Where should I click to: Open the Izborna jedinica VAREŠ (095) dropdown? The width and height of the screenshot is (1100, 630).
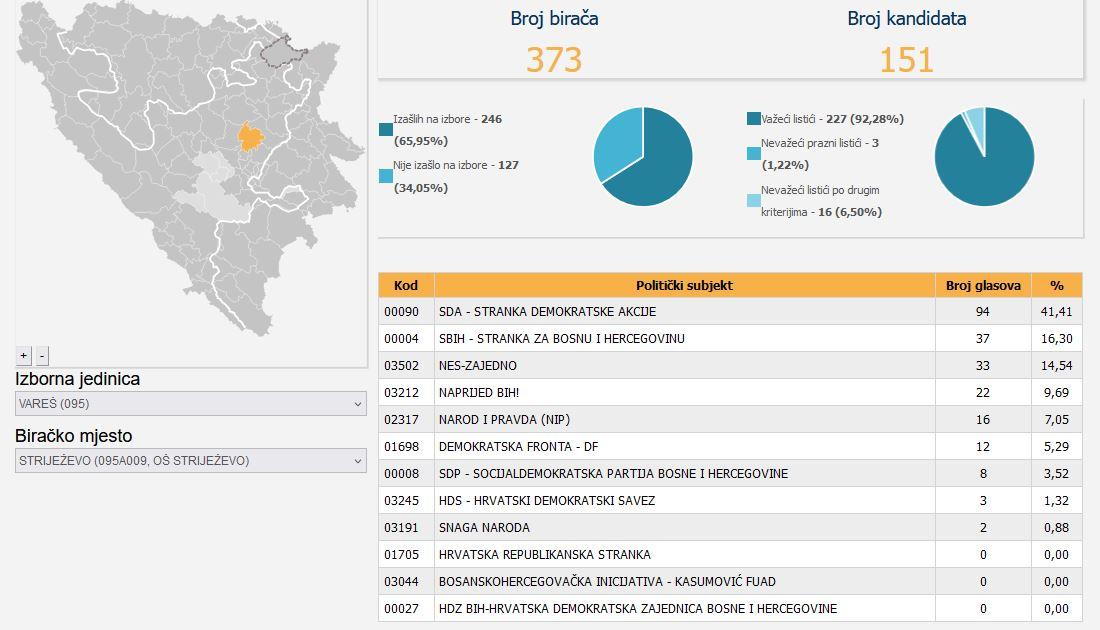tap(191, 403)
